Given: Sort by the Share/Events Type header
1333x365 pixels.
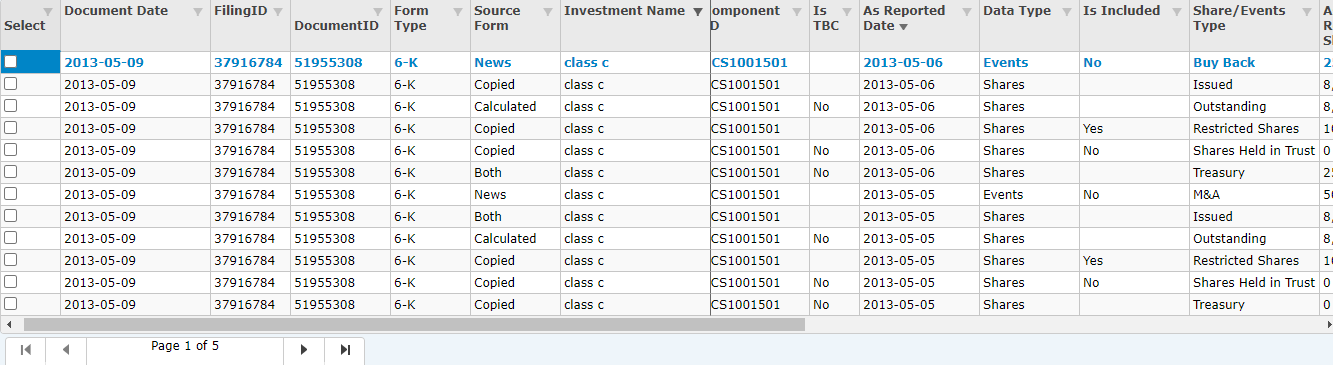Looking at the screenshot, I should point(1227,18).
